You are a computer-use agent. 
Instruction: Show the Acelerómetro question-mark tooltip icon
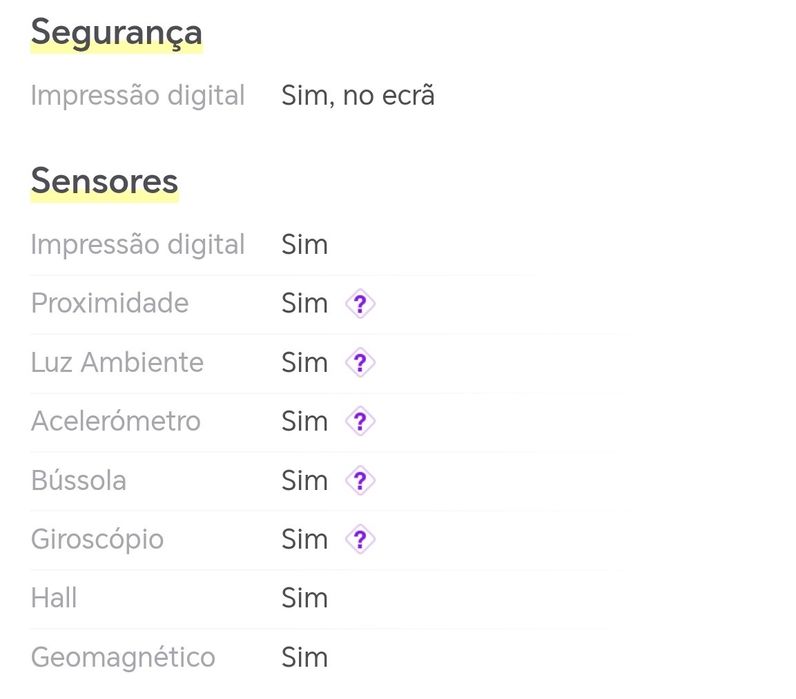pyautogui.click(x=360, y=421)
